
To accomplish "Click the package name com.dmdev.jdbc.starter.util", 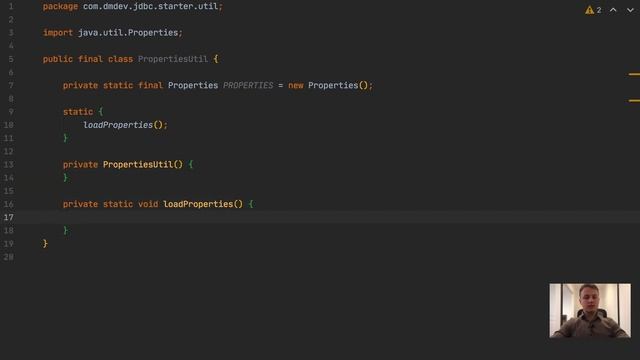I will (x=150, y=7).
